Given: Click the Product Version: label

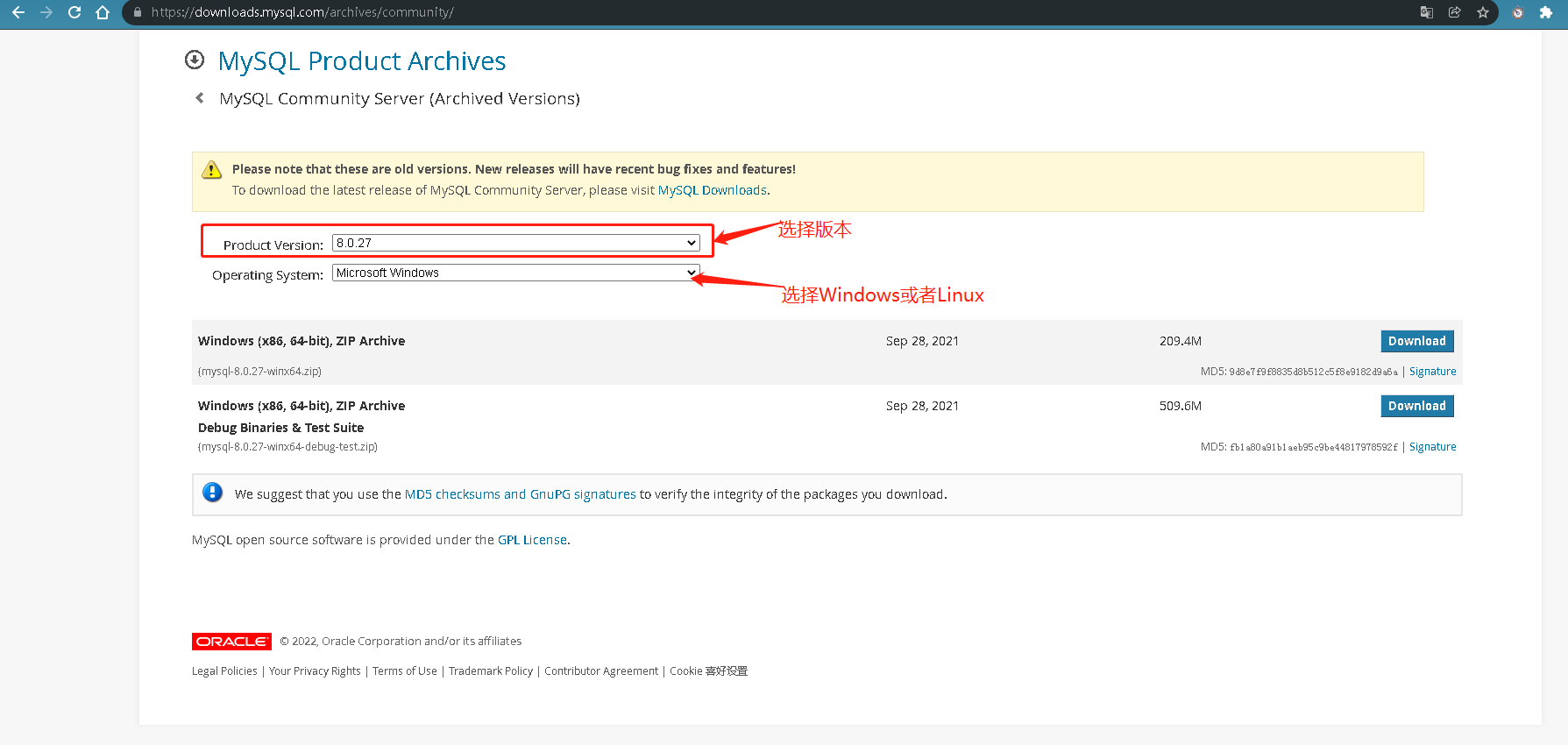Looking at the screenshot, I should (273, 245).
